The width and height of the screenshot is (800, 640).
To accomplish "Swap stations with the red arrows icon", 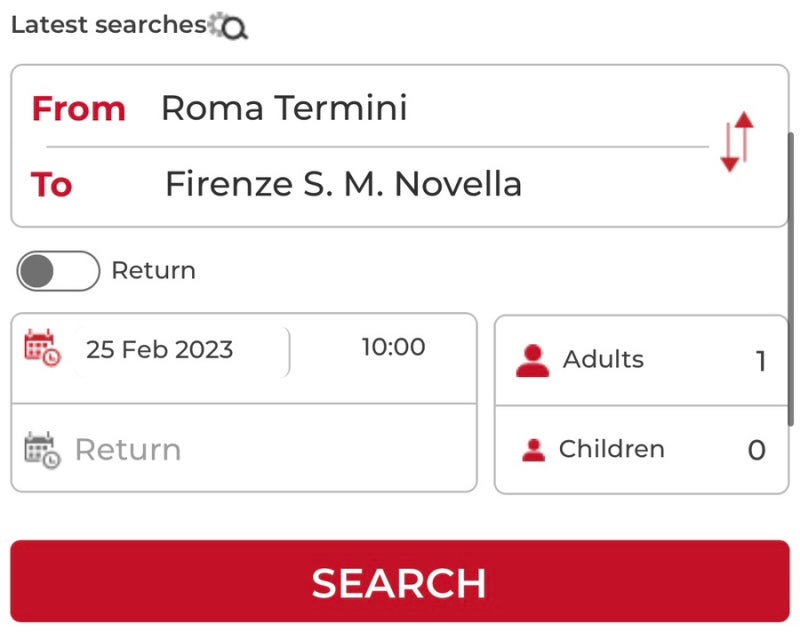I will [x=737, y=141].
